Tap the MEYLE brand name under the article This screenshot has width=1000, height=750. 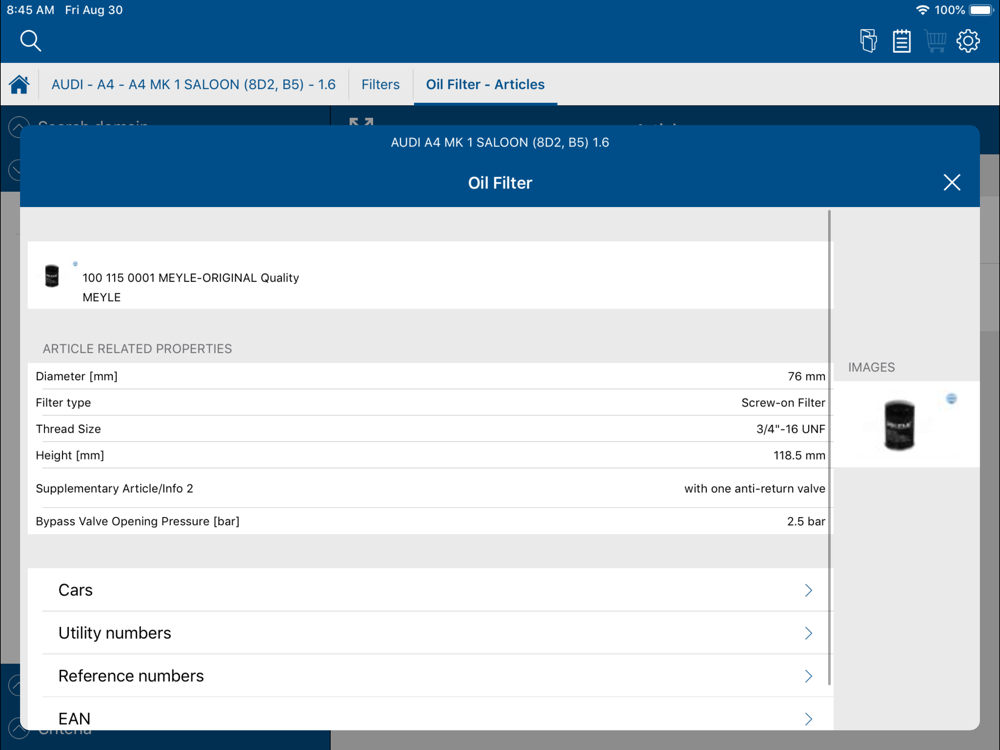pos(101,297)
